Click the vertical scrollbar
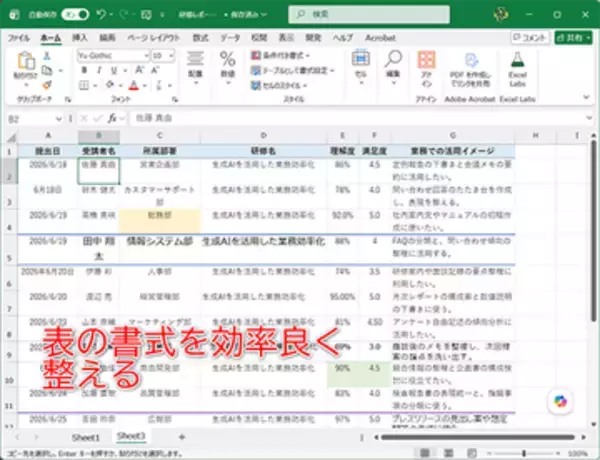Image resolution: width=600 pixels, height=460 pixels. 593,230
